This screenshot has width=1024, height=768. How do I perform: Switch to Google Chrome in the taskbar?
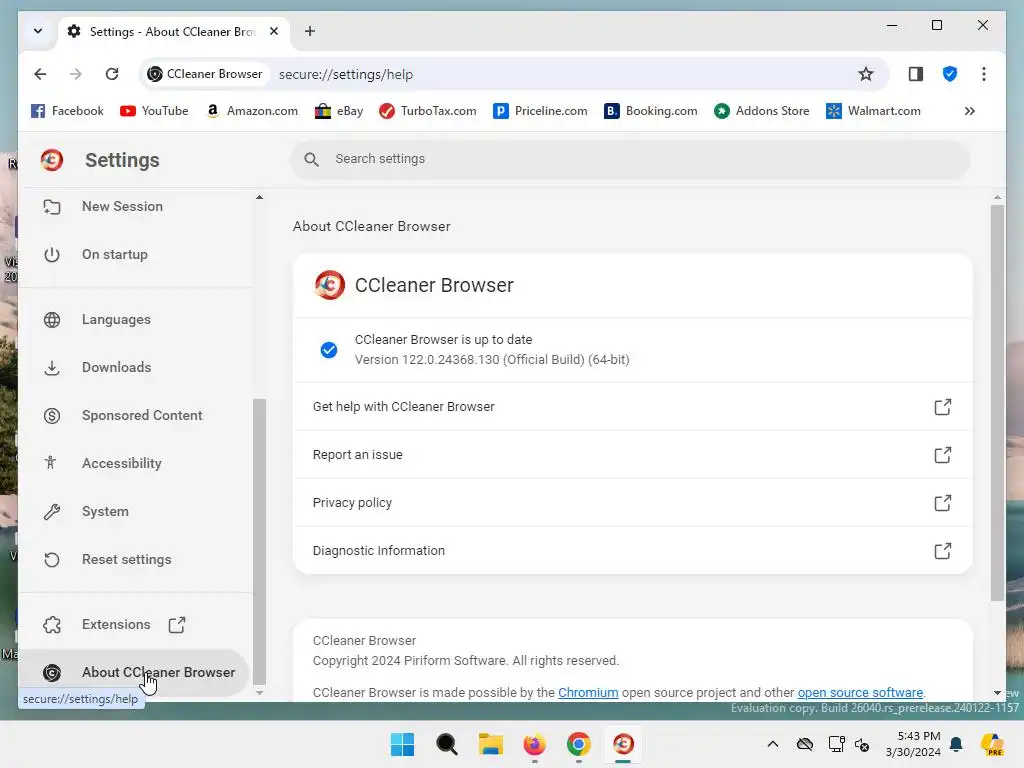pyautogui.click(x=579, y=744)
